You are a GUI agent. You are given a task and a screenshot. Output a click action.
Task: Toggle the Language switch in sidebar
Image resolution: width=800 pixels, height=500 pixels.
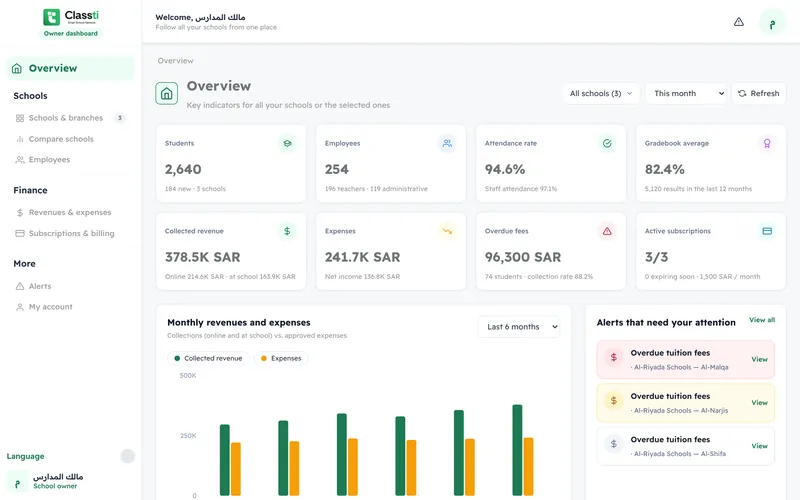point(128,456)
